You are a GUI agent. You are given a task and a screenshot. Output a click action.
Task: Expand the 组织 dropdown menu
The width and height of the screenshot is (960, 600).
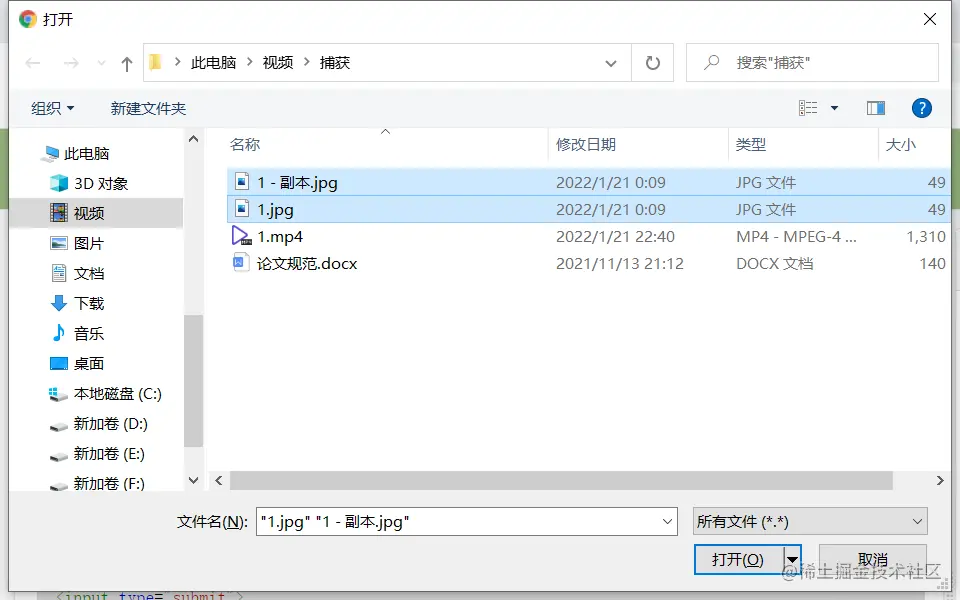[x=52, y=108]
